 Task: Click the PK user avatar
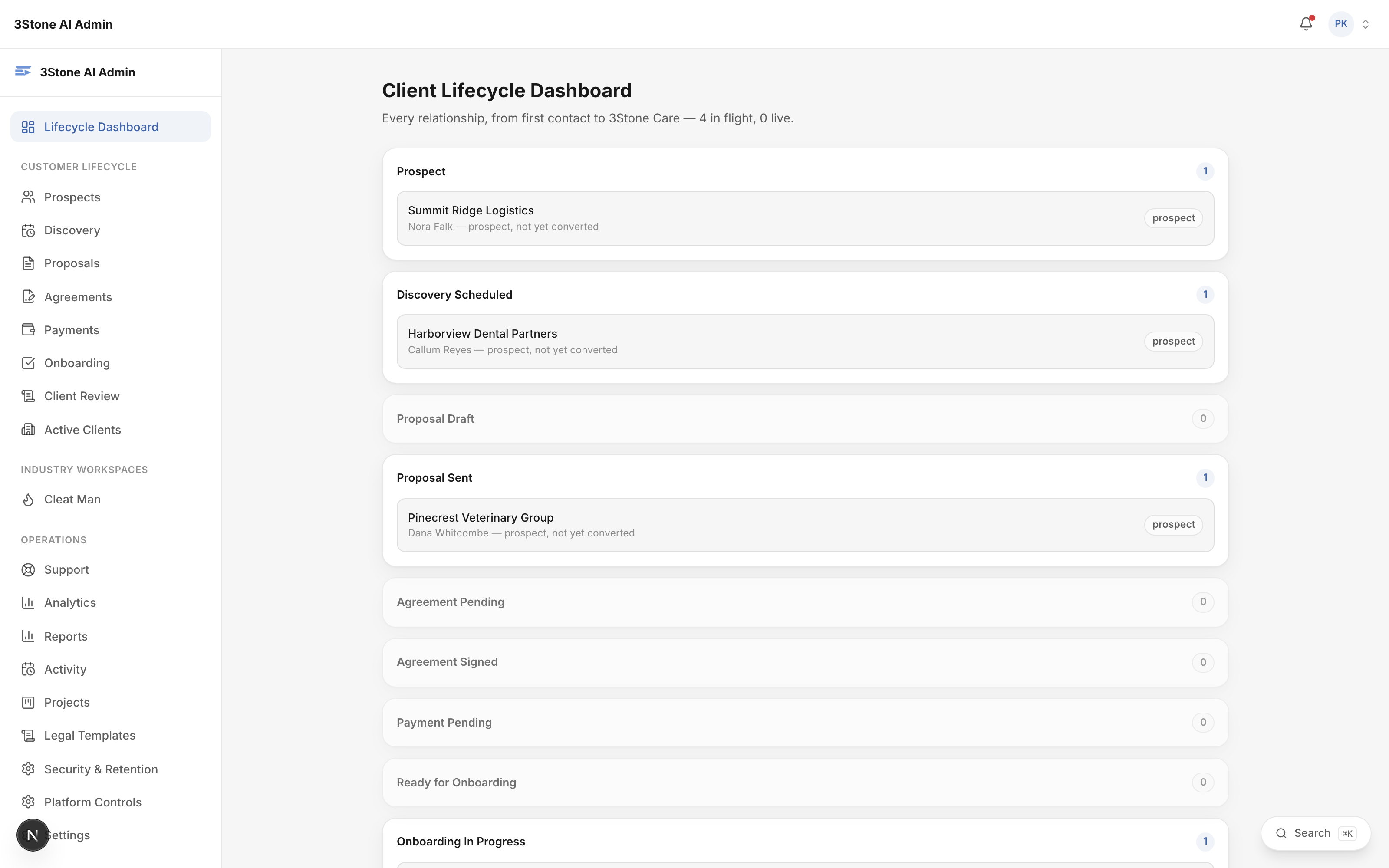(1341, 23)
